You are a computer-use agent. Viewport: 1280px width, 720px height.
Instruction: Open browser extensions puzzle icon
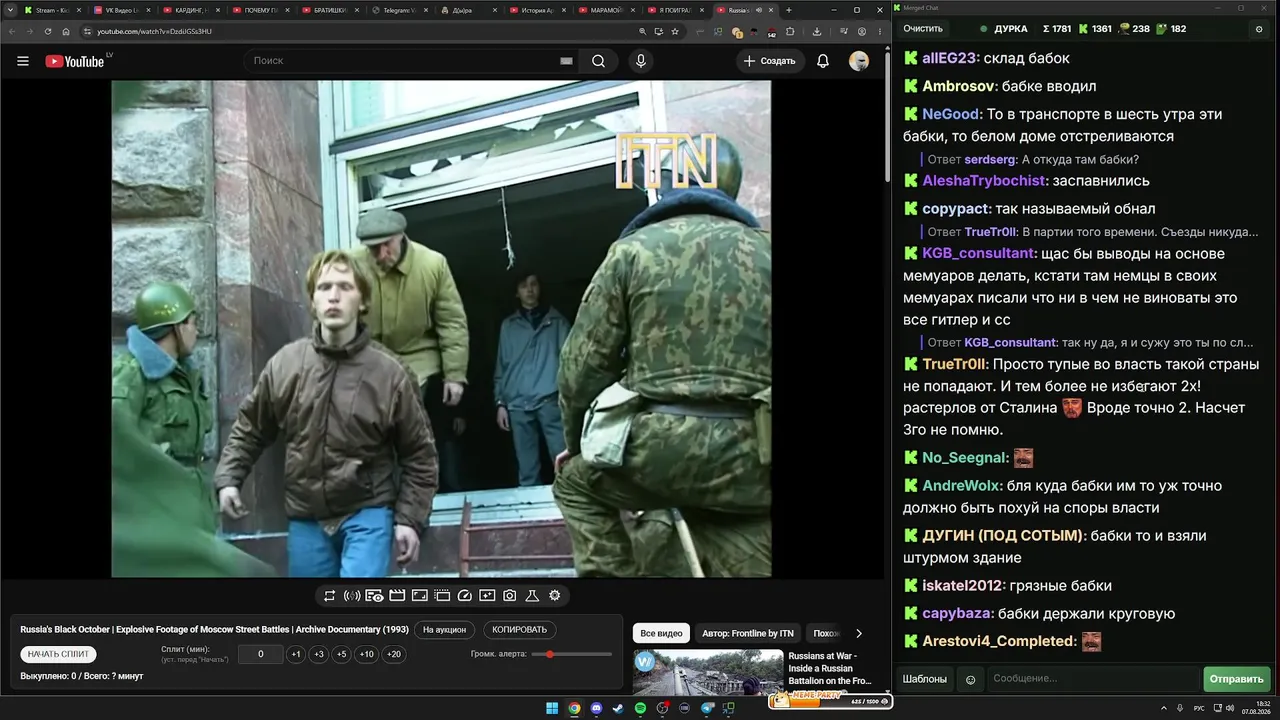(x=790, y=31)
